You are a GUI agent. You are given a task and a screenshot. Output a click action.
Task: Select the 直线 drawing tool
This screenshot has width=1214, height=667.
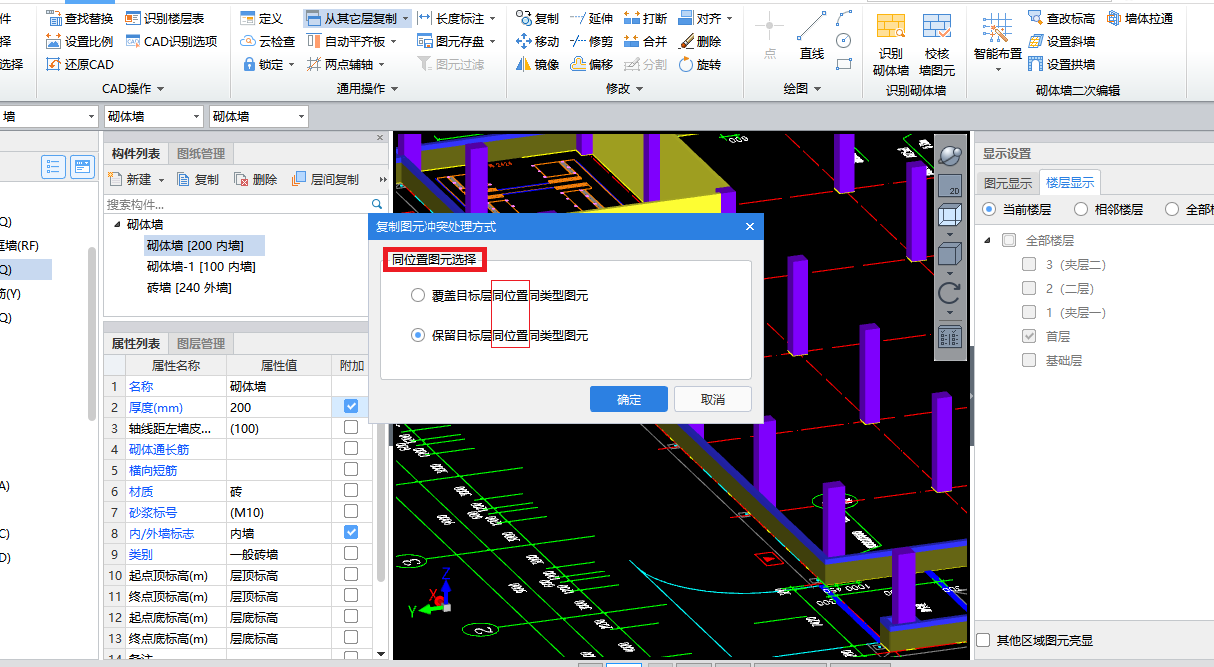click(x=812, y=37)
